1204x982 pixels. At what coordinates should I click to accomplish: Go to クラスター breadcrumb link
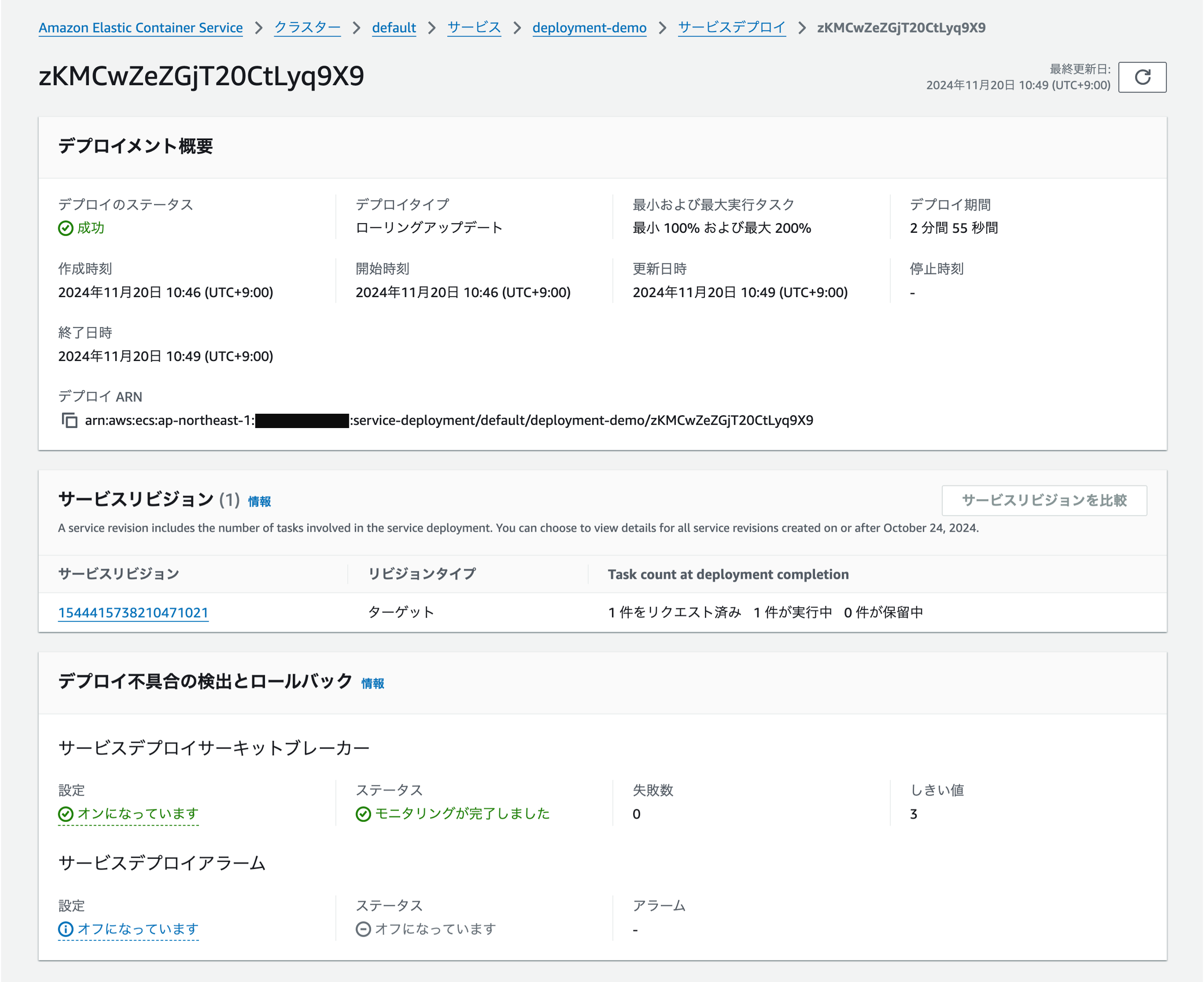[x=307, y=28]
